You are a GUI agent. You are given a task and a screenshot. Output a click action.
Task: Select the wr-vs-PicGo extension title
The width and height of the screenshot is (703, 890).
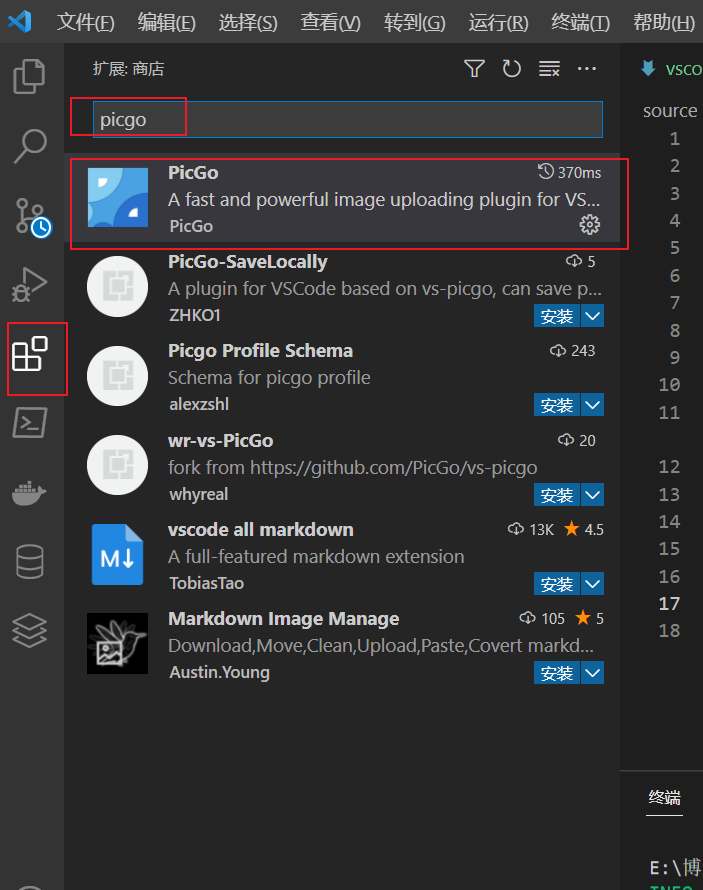click(221, 440)
